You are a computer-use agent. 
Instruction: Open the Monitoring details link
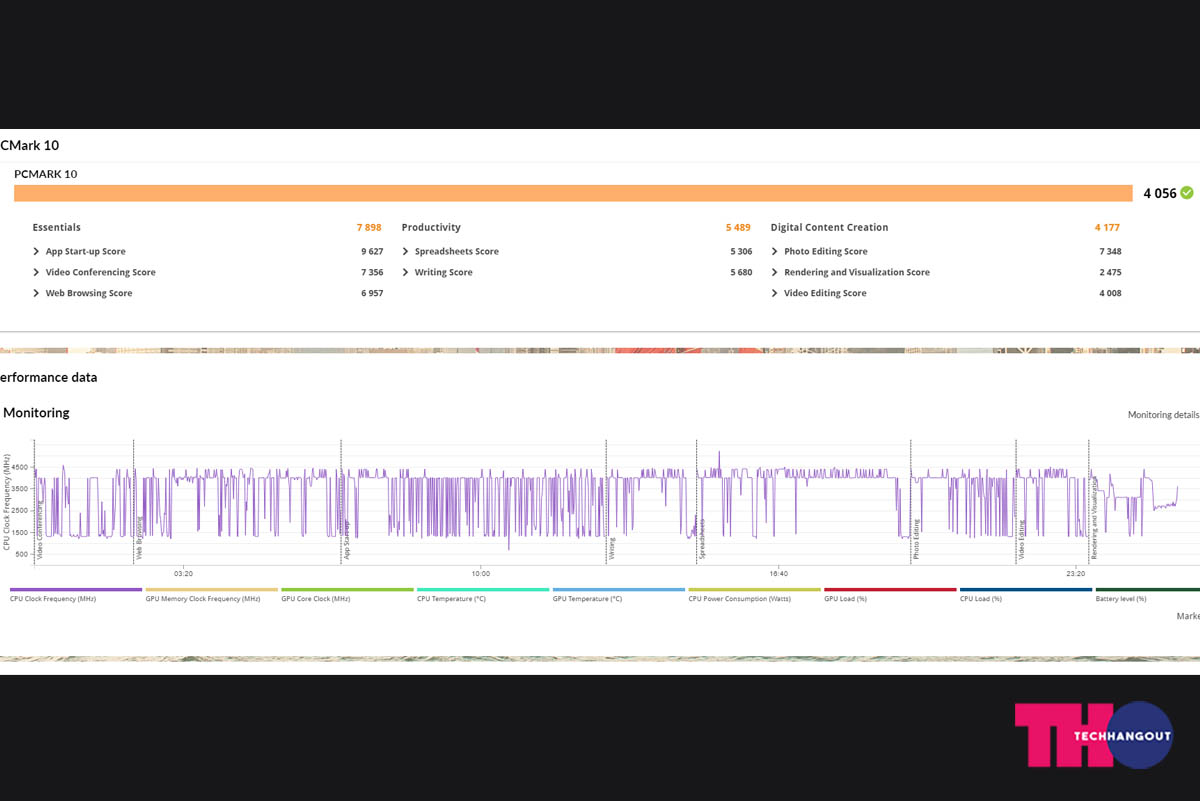(x=1164, y=415)
